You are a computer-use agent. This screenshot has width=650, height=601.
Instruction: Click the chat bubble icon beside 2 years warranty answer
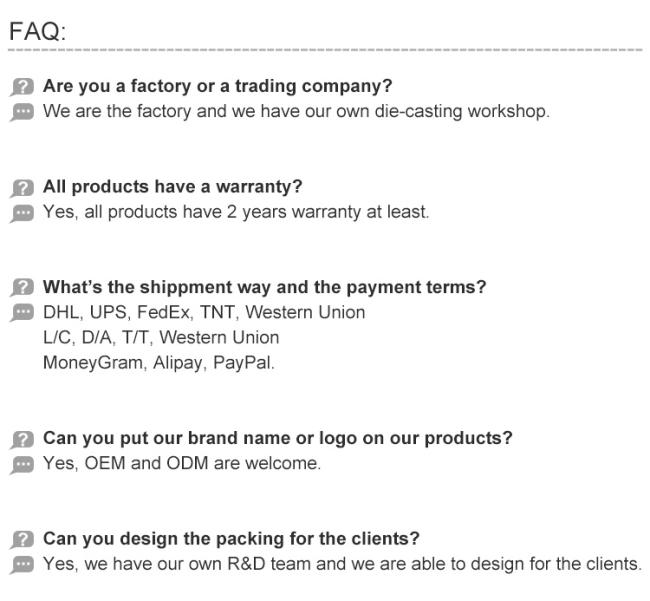click(x=22, y=213)
